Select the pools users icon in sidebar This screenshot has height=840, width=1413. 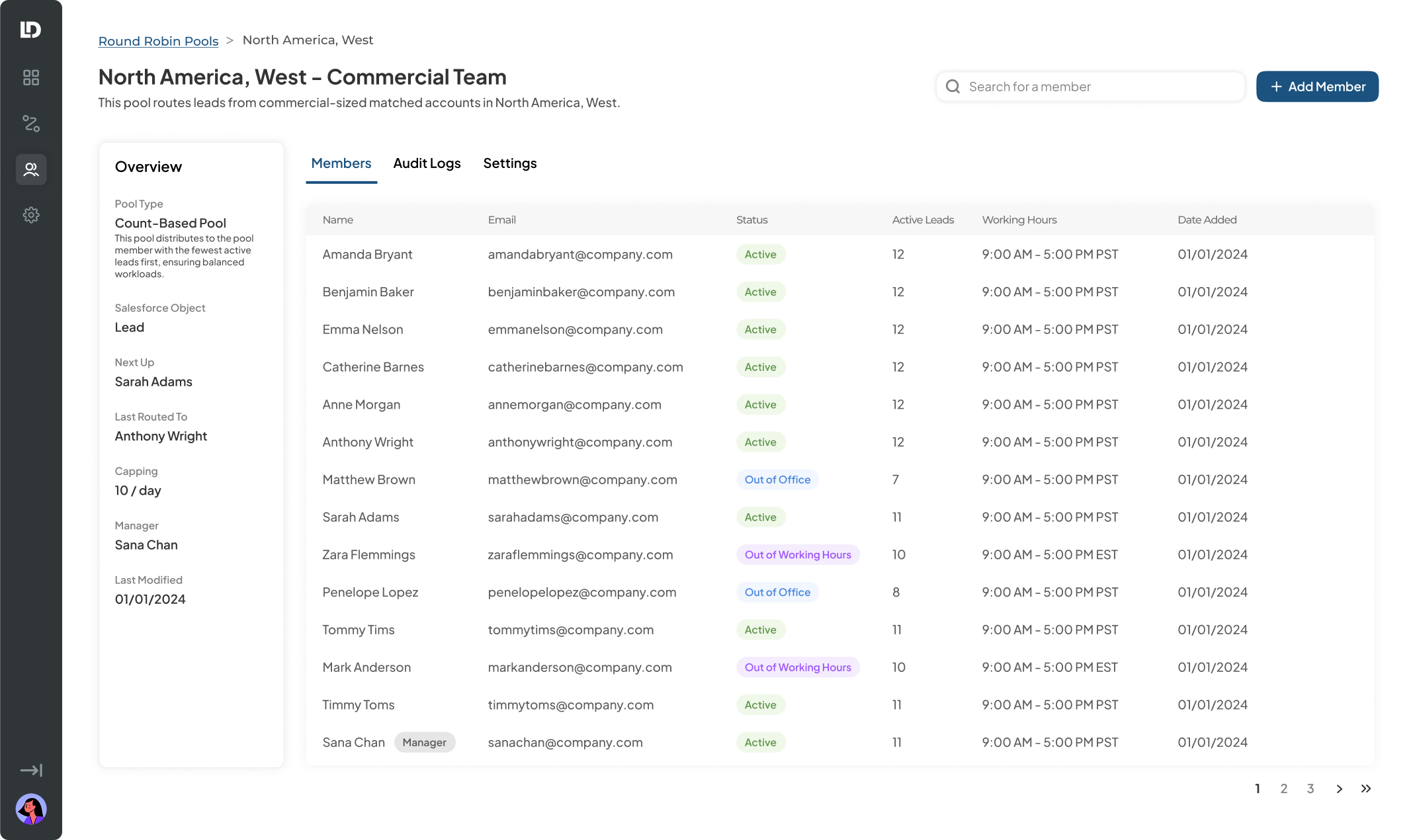click(x=31, y=169)
